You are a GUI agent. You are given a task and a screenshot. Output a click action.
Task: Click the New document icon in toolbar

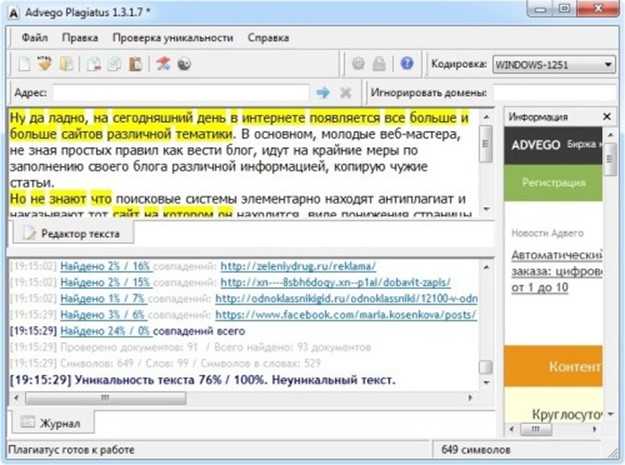click(x=24, y=64)
